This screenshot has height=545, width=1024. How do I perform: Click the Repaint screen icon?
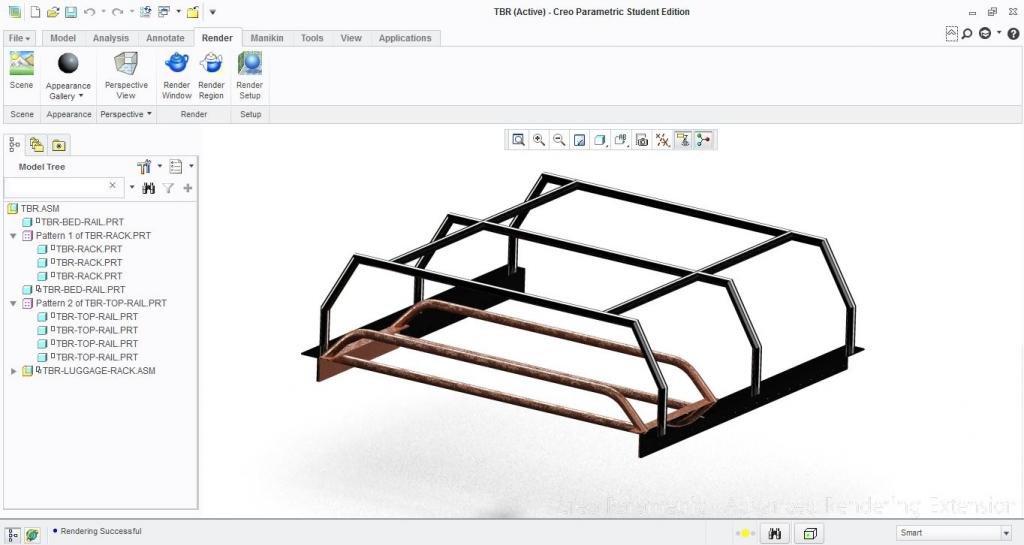tap(579, 140)
